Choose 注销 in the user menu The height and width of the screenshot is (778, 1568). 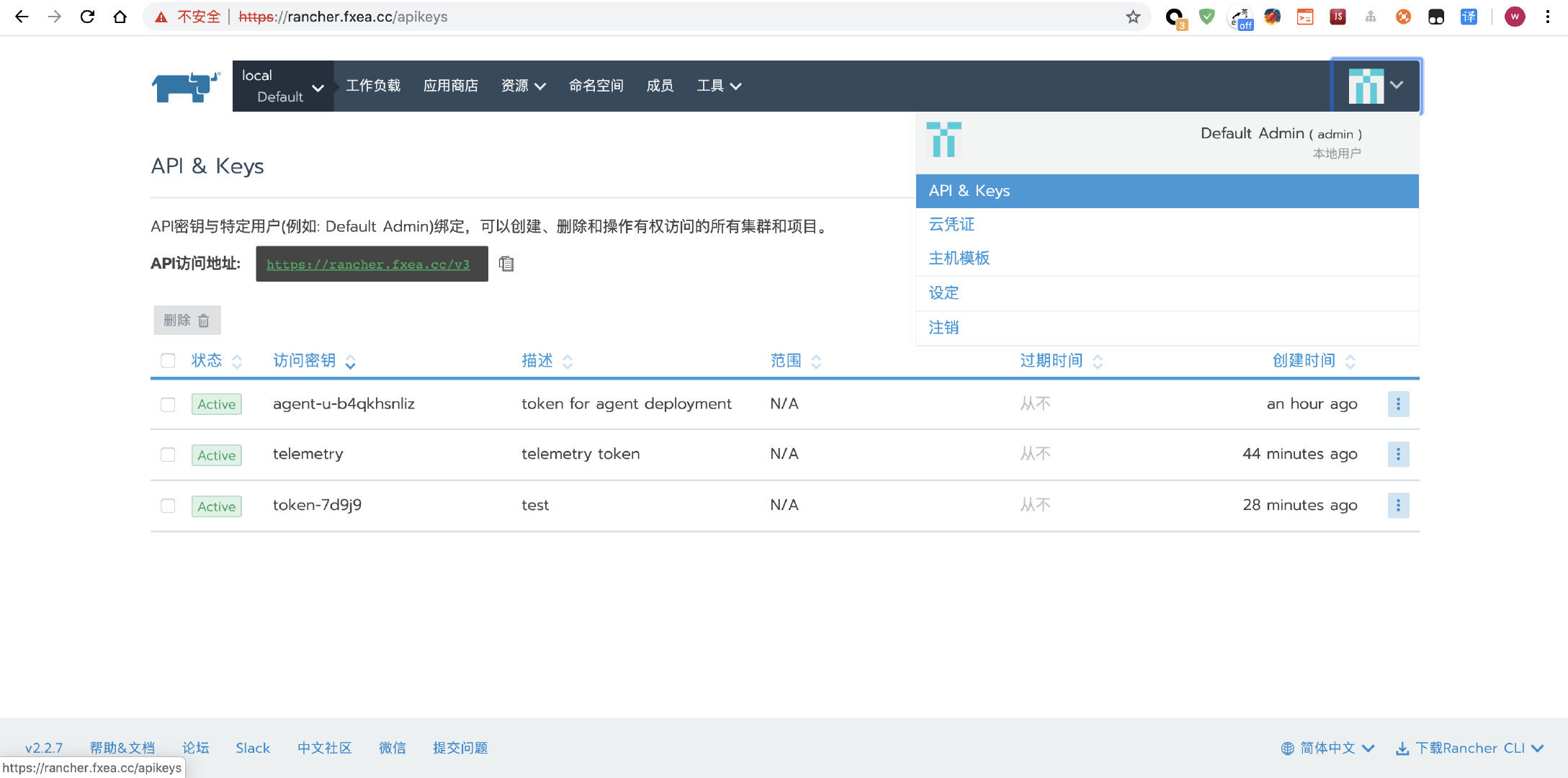click(x=943, y=328)
